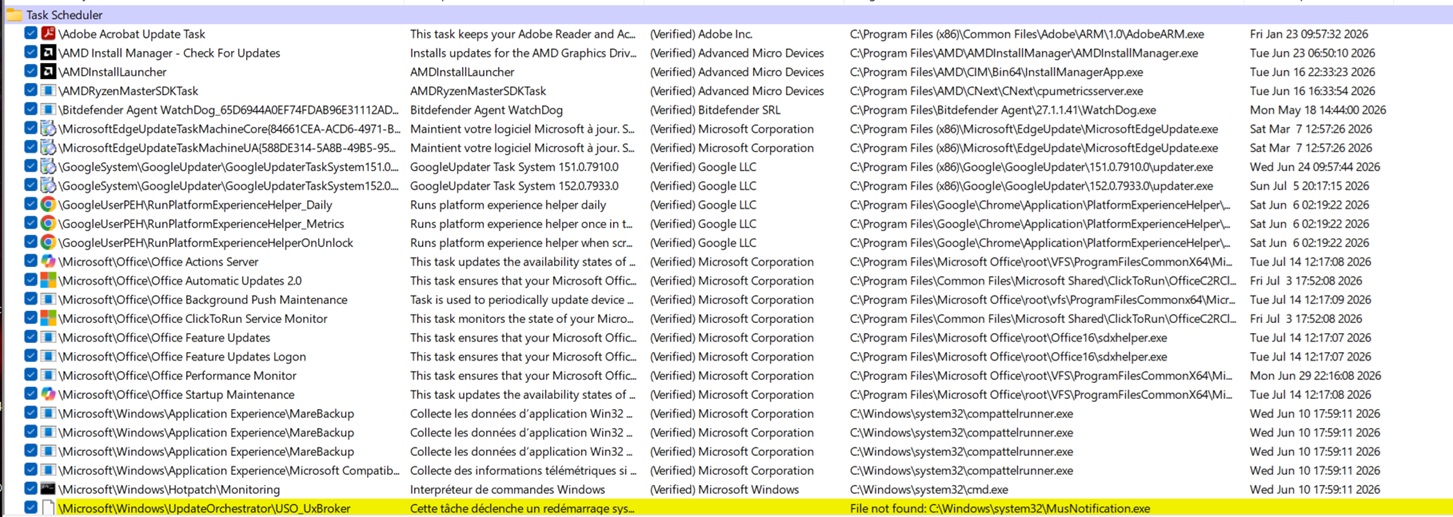
Task: Click the GoogleUpdaterTaskSystem151.0 entry icon
Action: point(47,167)
